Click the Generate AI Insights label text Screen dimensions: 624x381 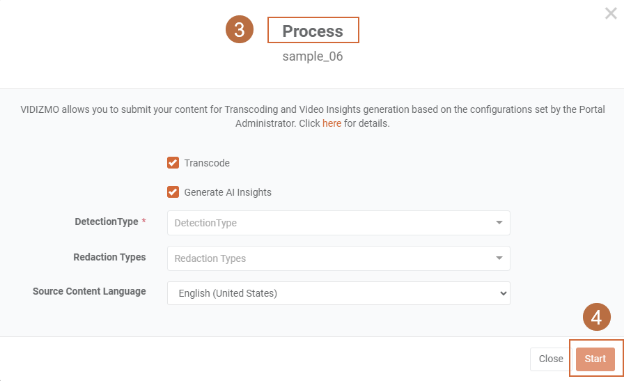228,192
